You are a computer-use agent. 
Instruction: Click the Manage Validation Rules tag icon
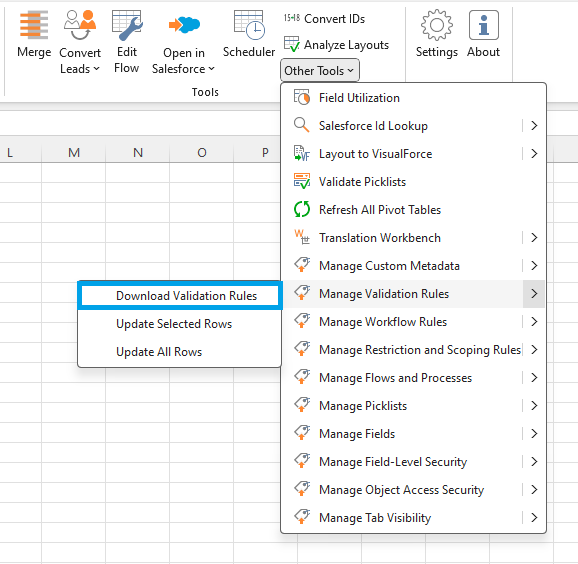point(302,293)
